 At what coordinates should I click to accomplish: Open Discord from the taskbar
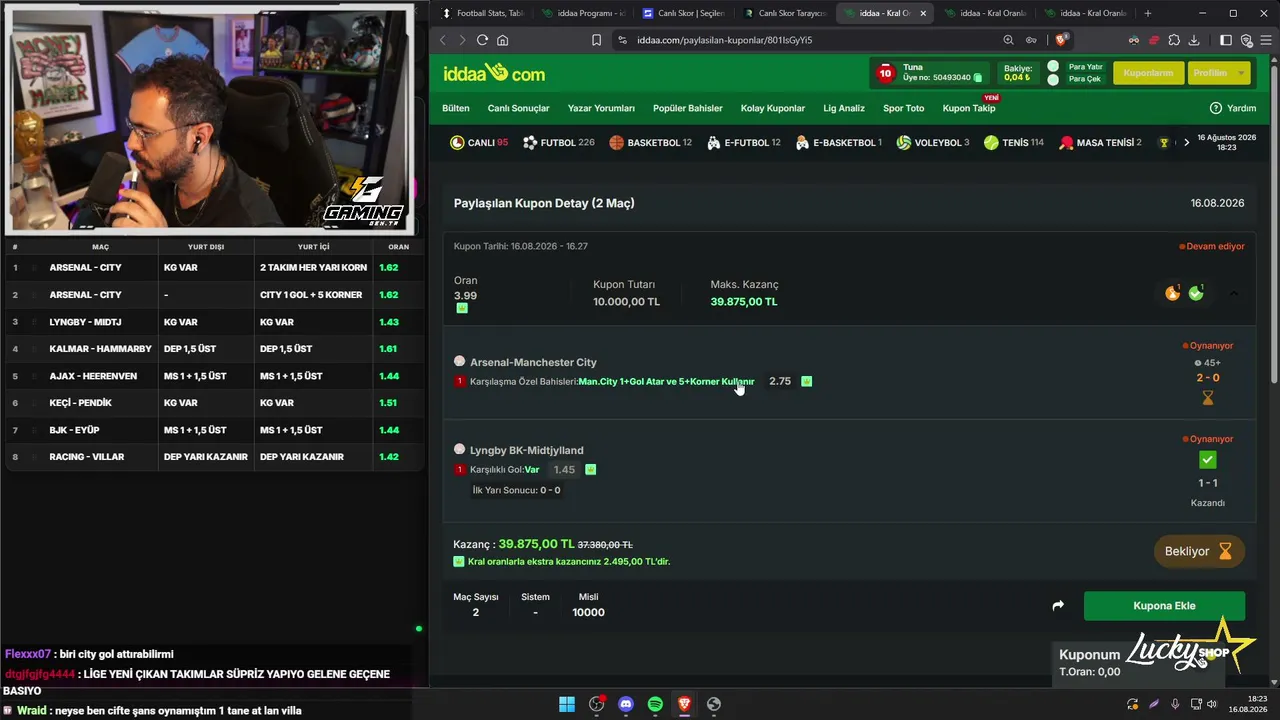626,704
